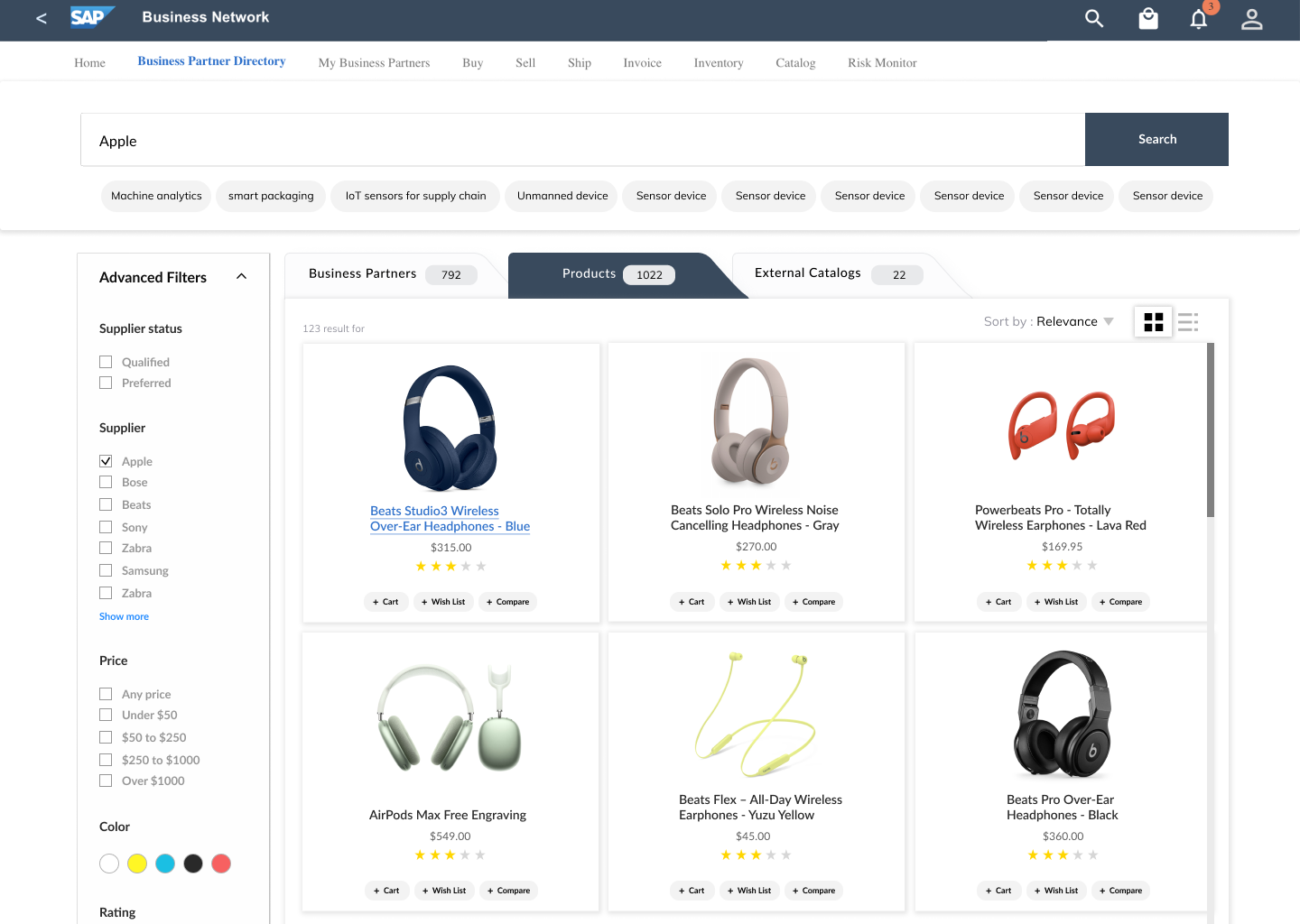Switch to list view icon
The width and height of the screenshot is (1300, 924).
coord(1188,322)
